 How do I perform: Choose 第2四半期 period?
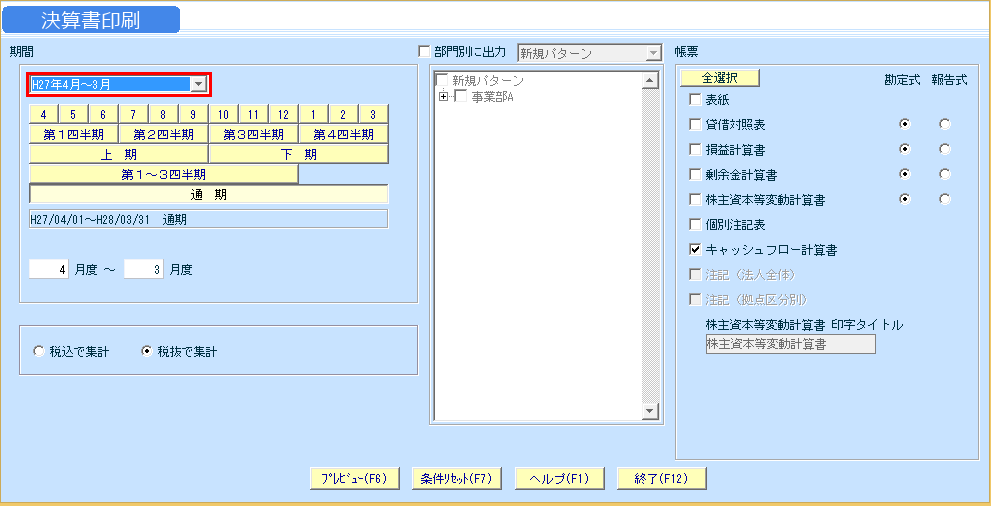click(164, 135)
